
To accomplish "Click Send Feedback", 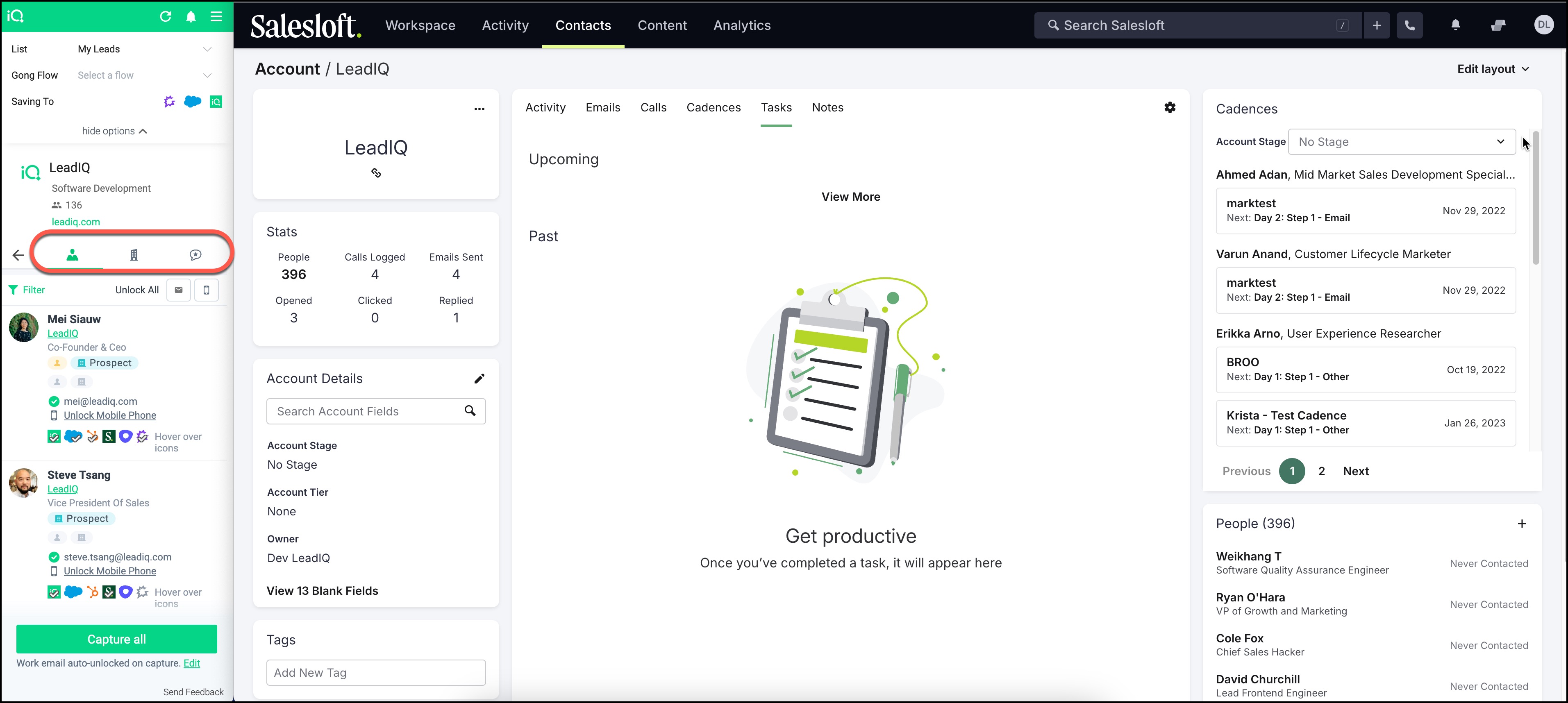I will coord(193,692).
